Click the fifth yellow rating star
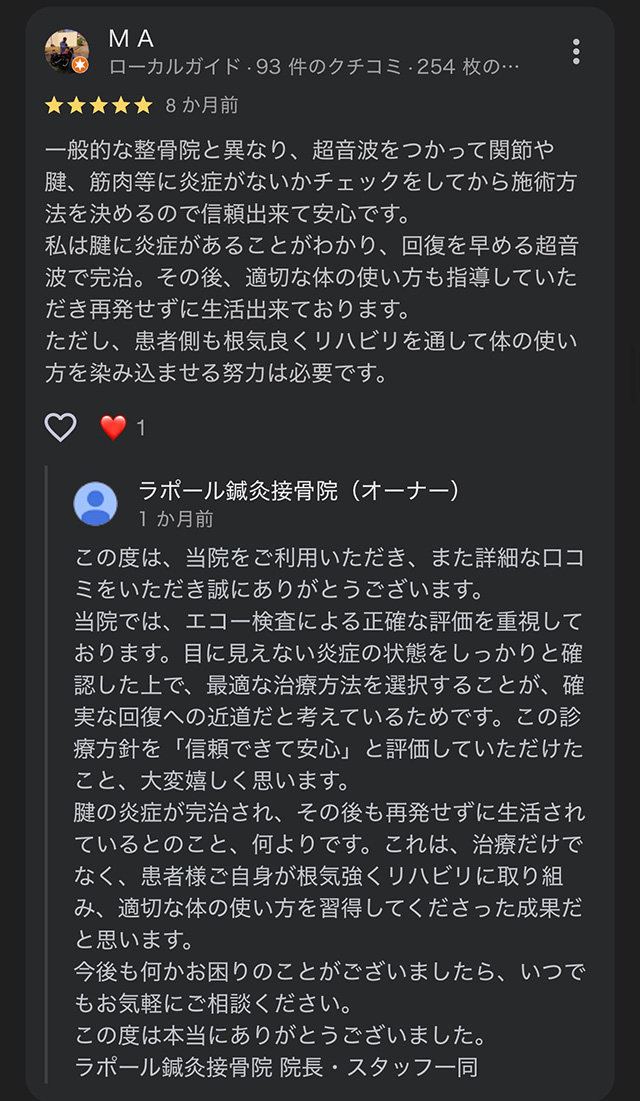 (143, 105)
